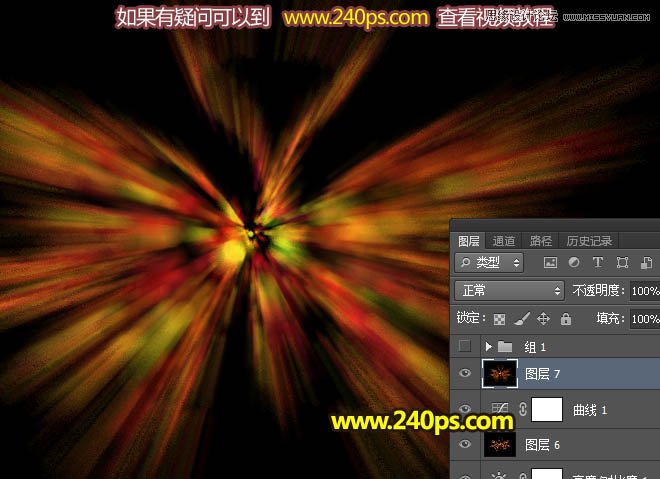Select the 图层 7 layer thumbnail
The image size is (660, 479).
(497, 373)
